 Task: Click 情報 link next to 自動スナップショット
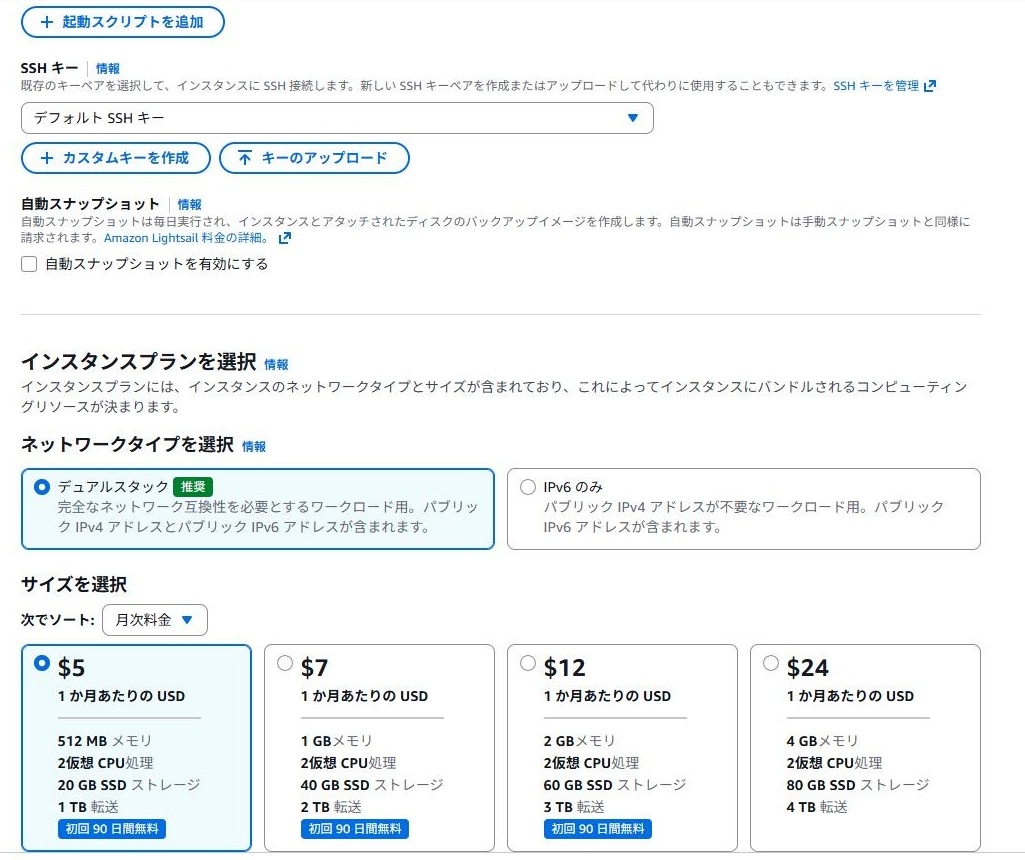coord(189,204)
